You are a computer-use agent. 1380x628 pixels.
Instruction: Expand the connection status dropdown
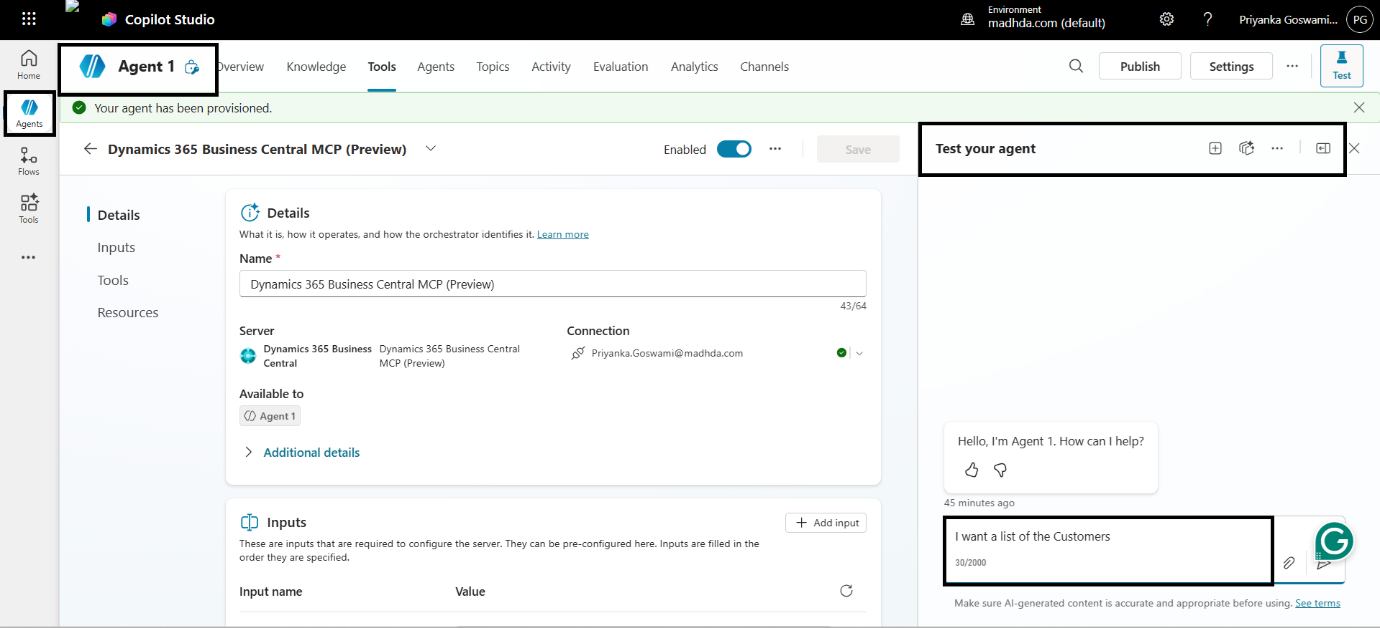click(x=859, y=353)
